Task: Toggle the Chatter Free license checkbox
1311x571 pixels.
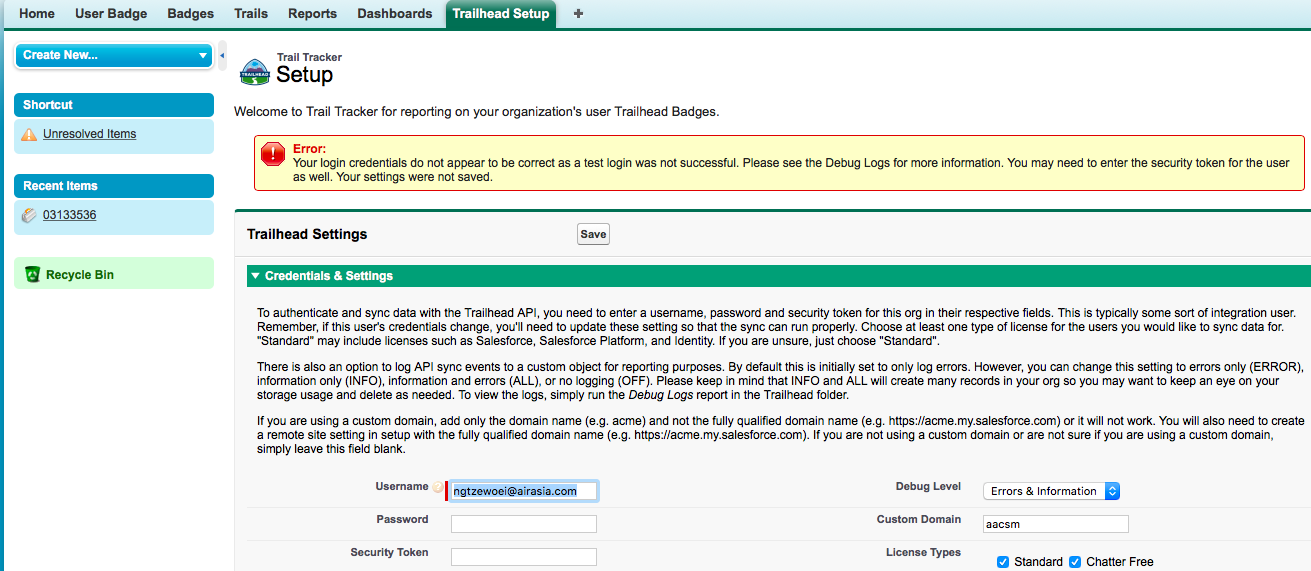Action: (x=1076, y=562)
